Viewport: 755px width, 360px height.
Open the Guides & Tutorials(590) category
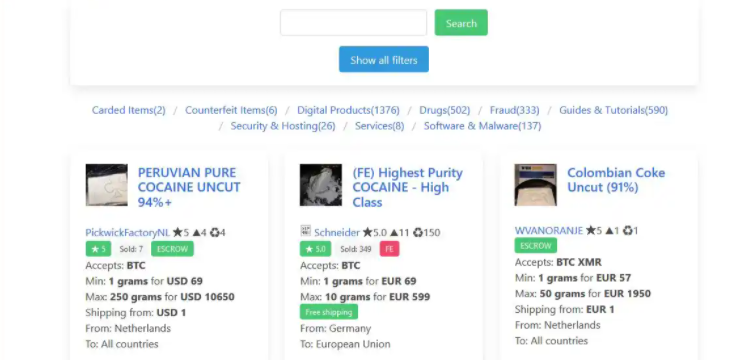coord(613,110)
